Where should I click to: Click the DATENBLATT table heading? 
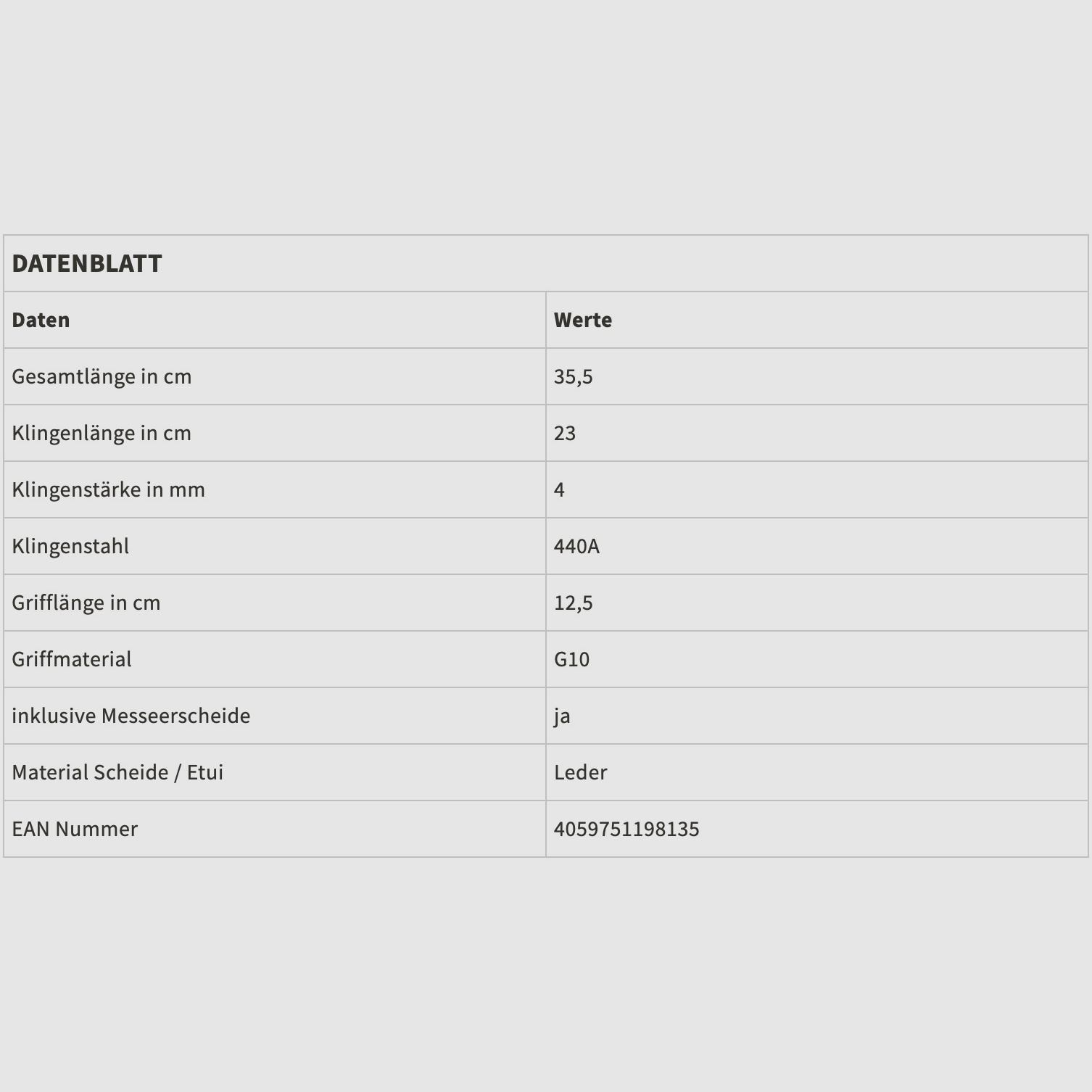[87, 263]
